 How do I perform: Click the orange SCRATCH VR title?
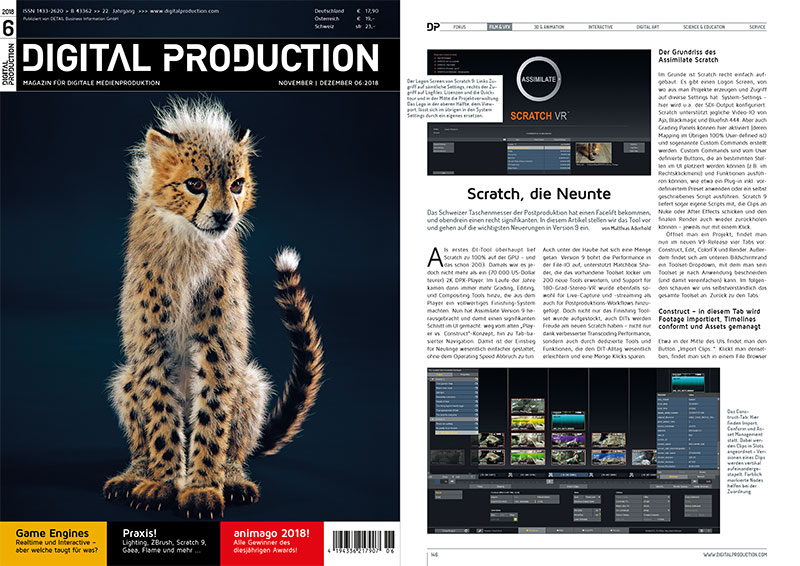pos(539,116)
